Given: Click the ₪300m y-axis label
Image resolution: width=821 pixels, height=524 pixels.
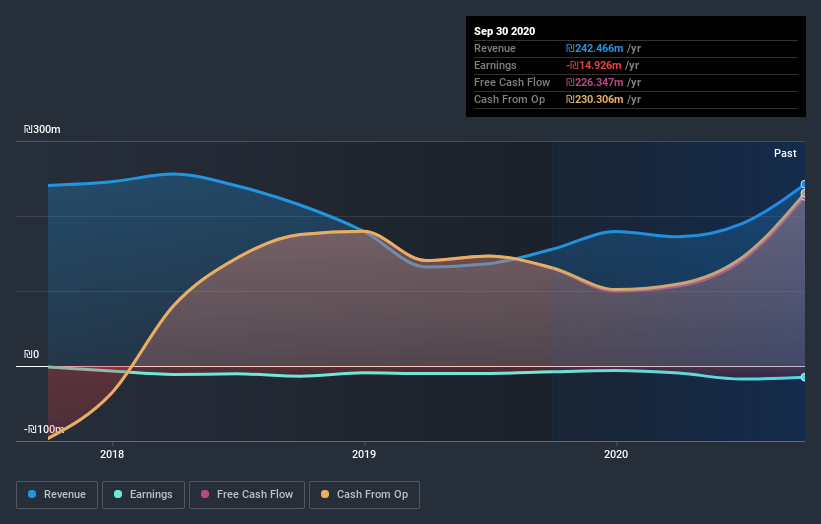Looking at the screenshot, I should pyautogui.click(x=42, y=129).
